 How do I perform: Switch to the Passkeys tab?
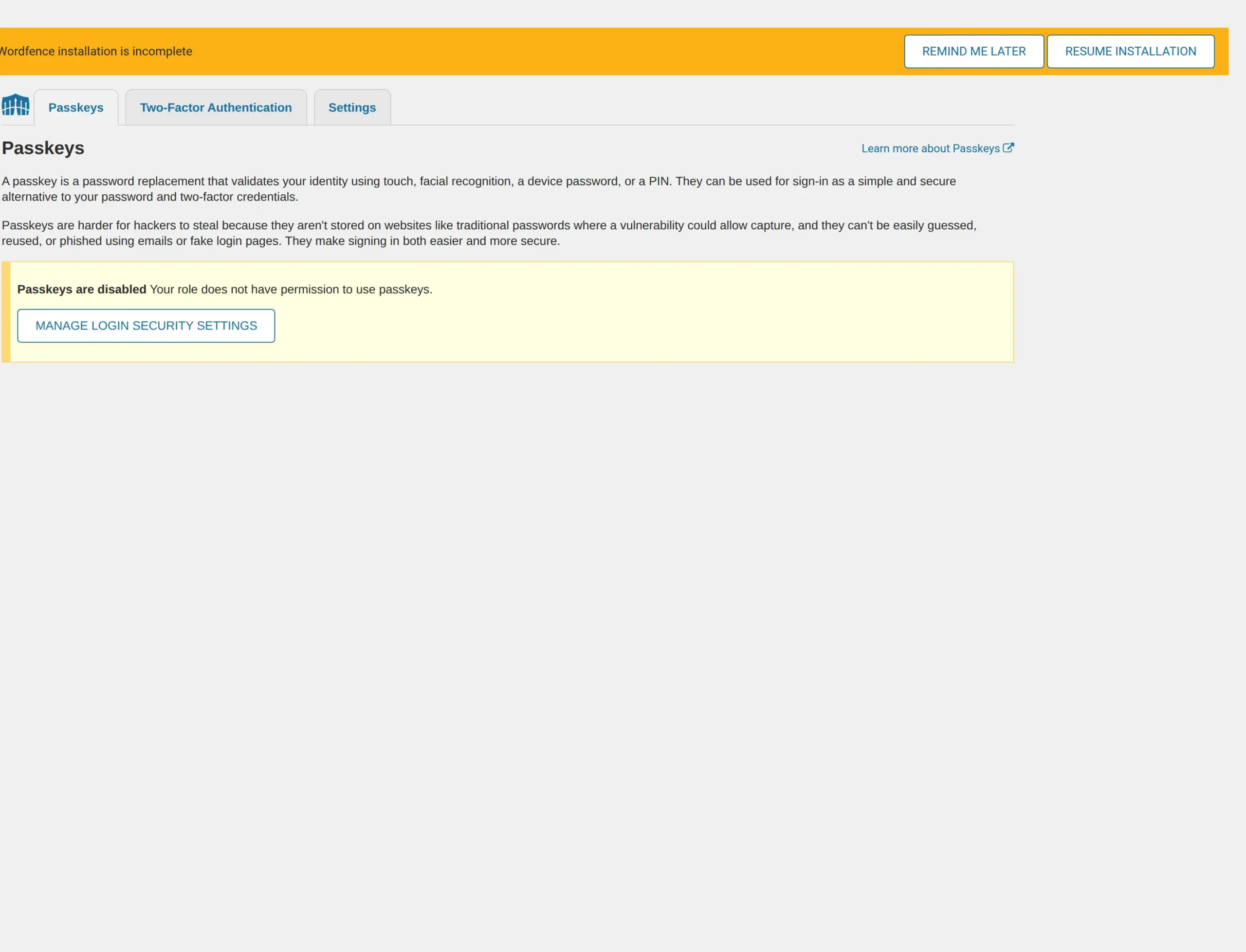coord(76,108)
